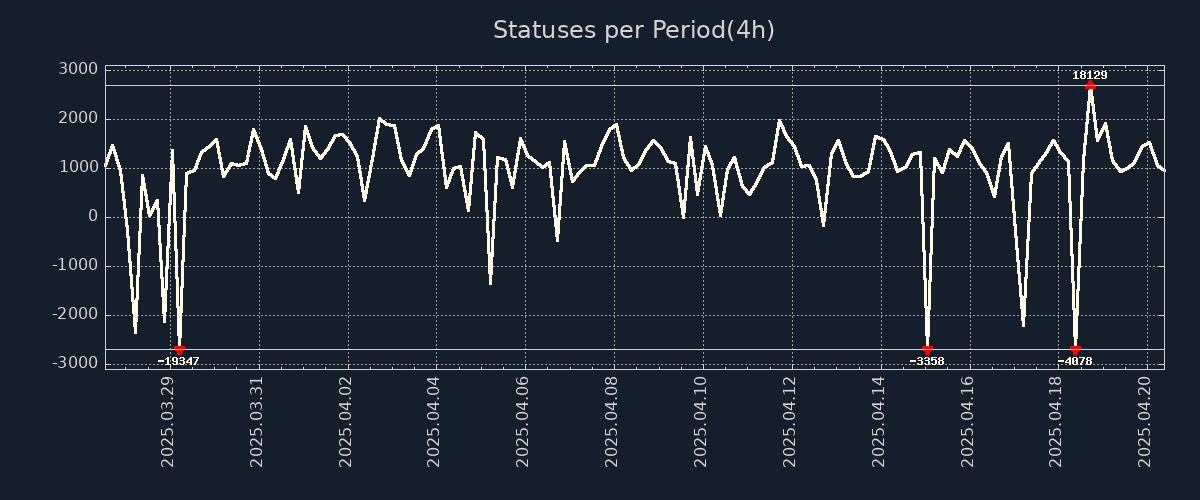Image resolution: width=1200 pixels, height=500 pixels.
Task: Click the 3000 y-axis label
Action: click(78, 69)
